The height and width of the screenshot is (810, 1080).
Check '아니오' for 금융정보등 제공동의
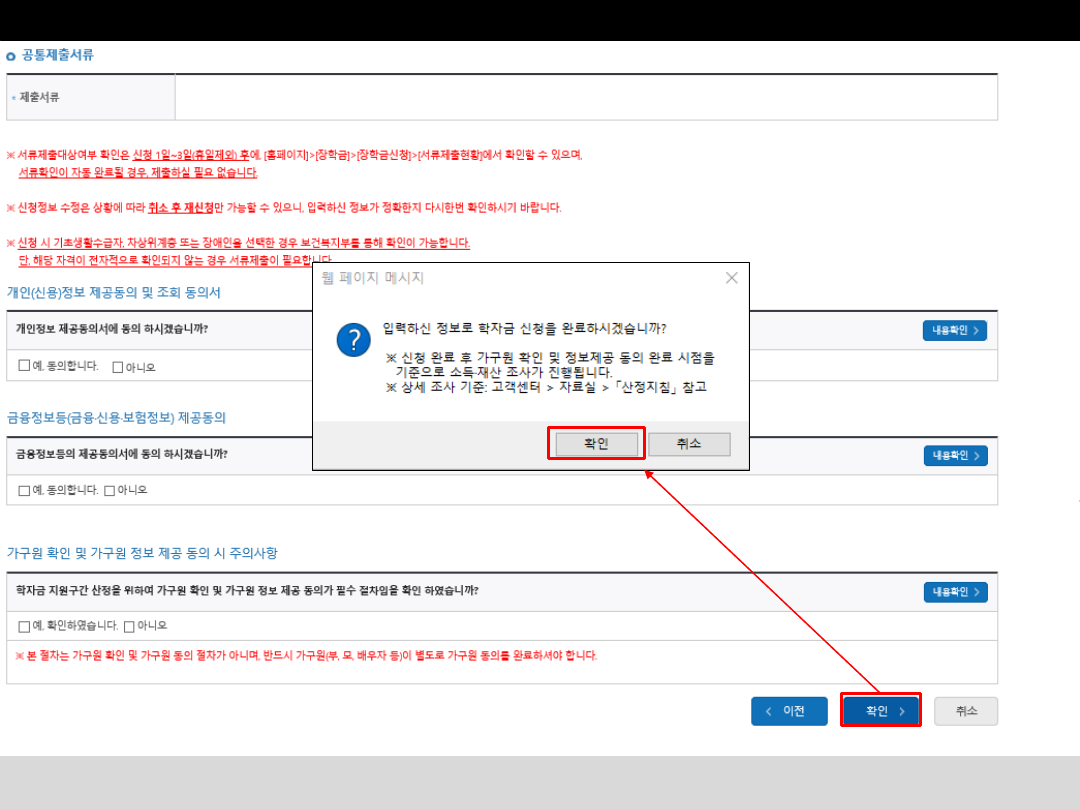pos(109,490)
